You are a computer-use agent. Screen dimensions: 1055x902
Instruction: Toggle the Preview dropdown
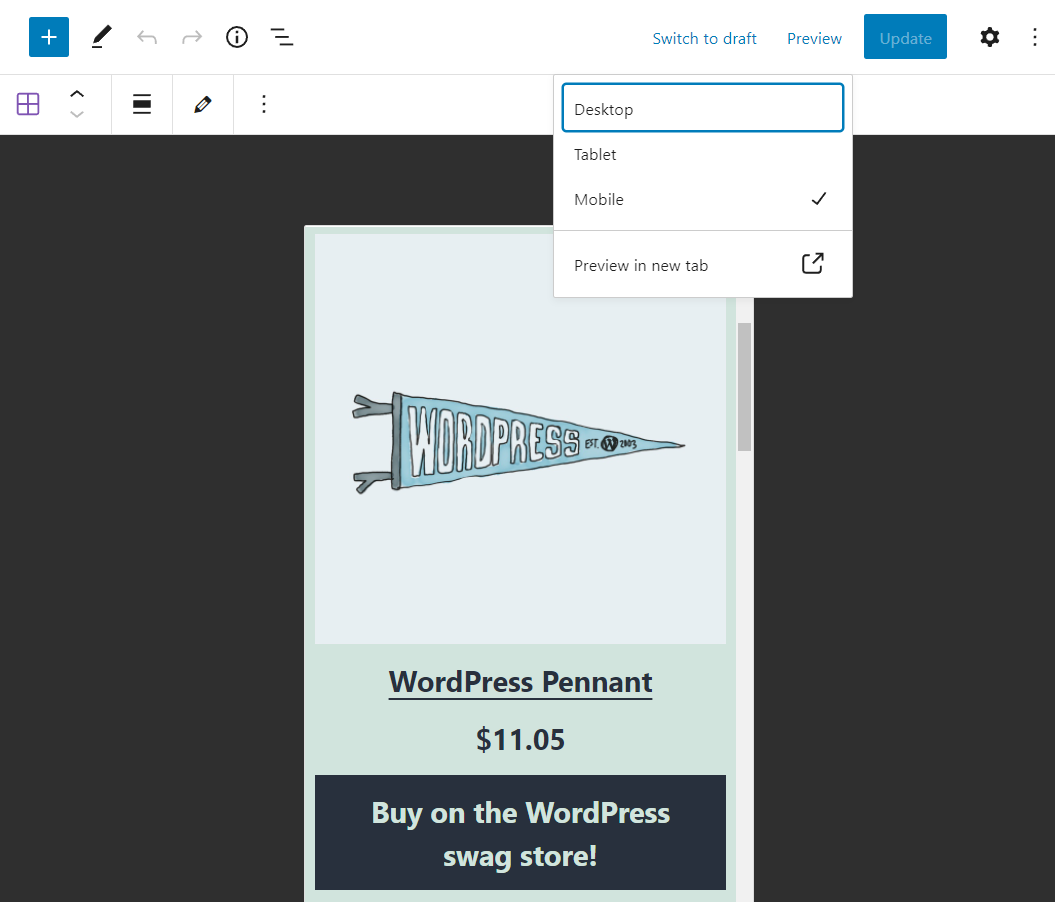click(814, 38)
